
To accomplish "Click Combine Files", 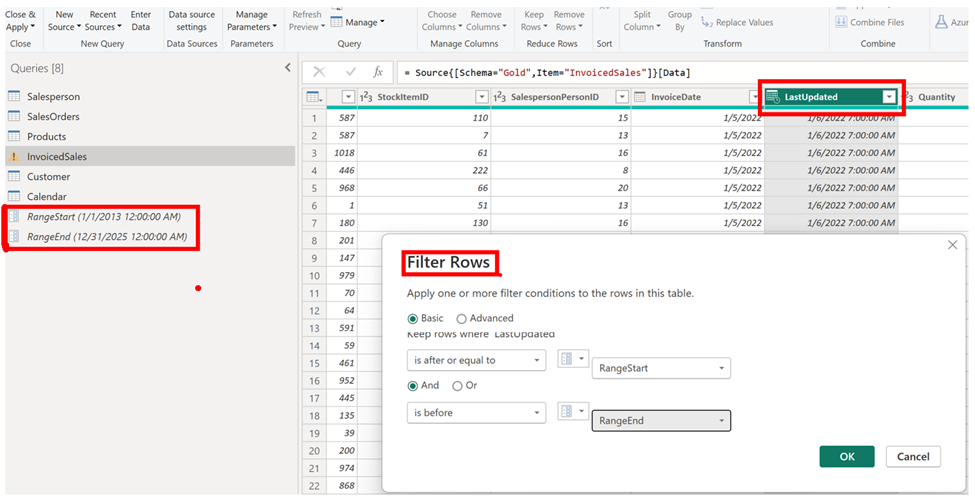I will tap(869, 22).
